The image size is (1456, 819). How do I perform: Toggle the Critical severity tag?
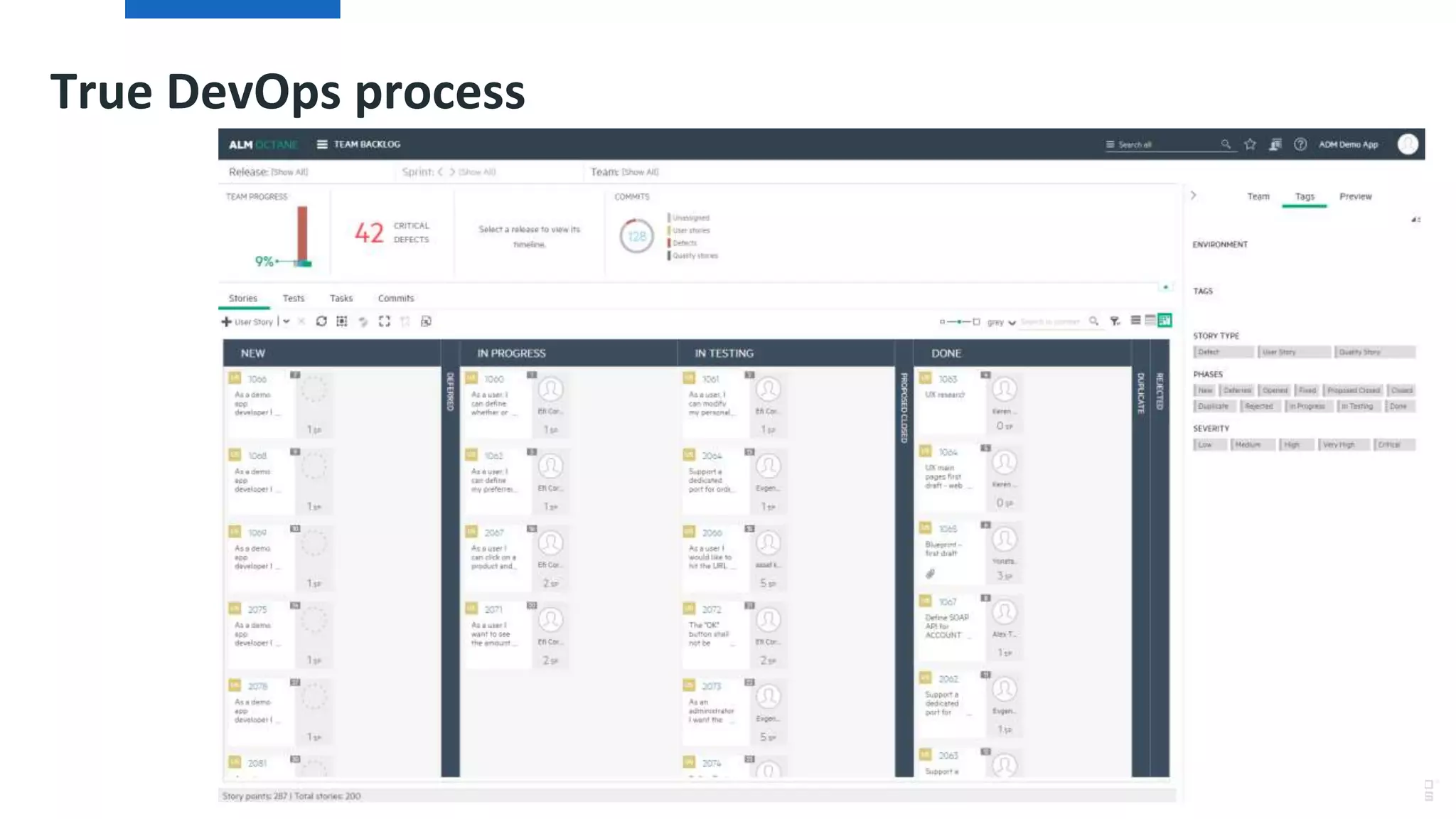(1394, 445)
